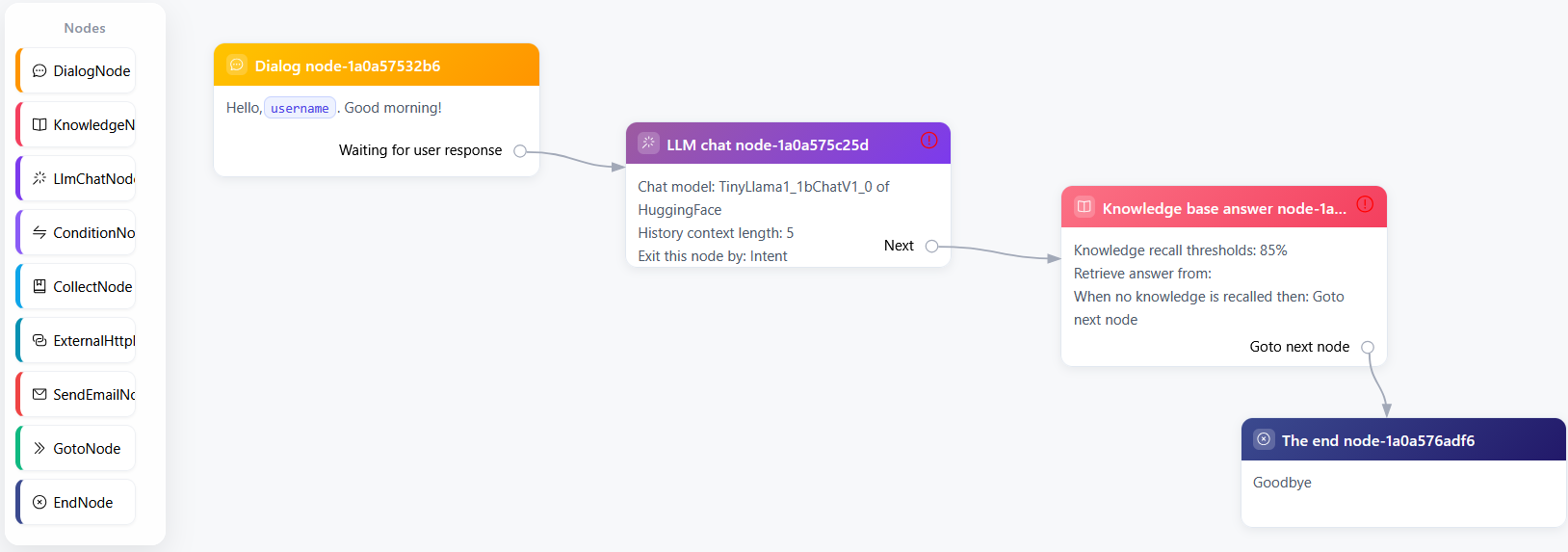Screen dimensions: 1568x552
Task: Click the end node header circle-x icon
Action: click(x=1264, y=439)
